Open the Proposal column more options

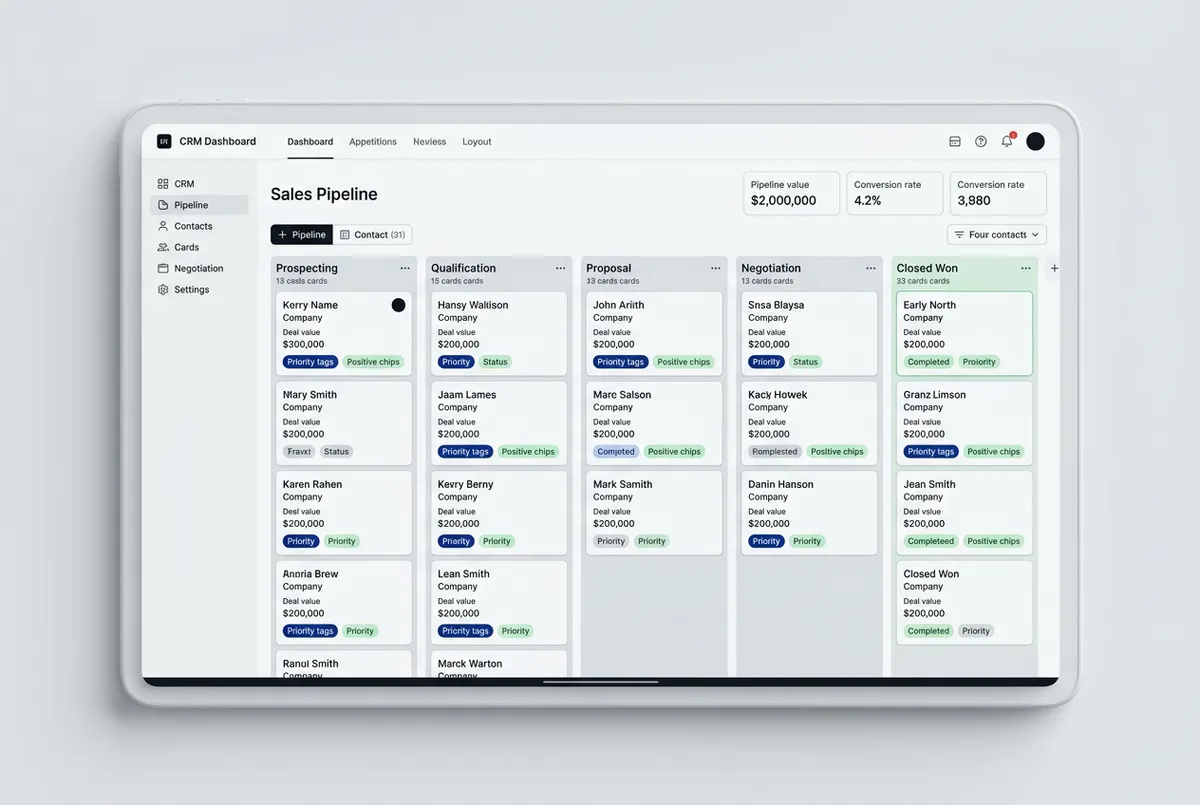[716, 268]
